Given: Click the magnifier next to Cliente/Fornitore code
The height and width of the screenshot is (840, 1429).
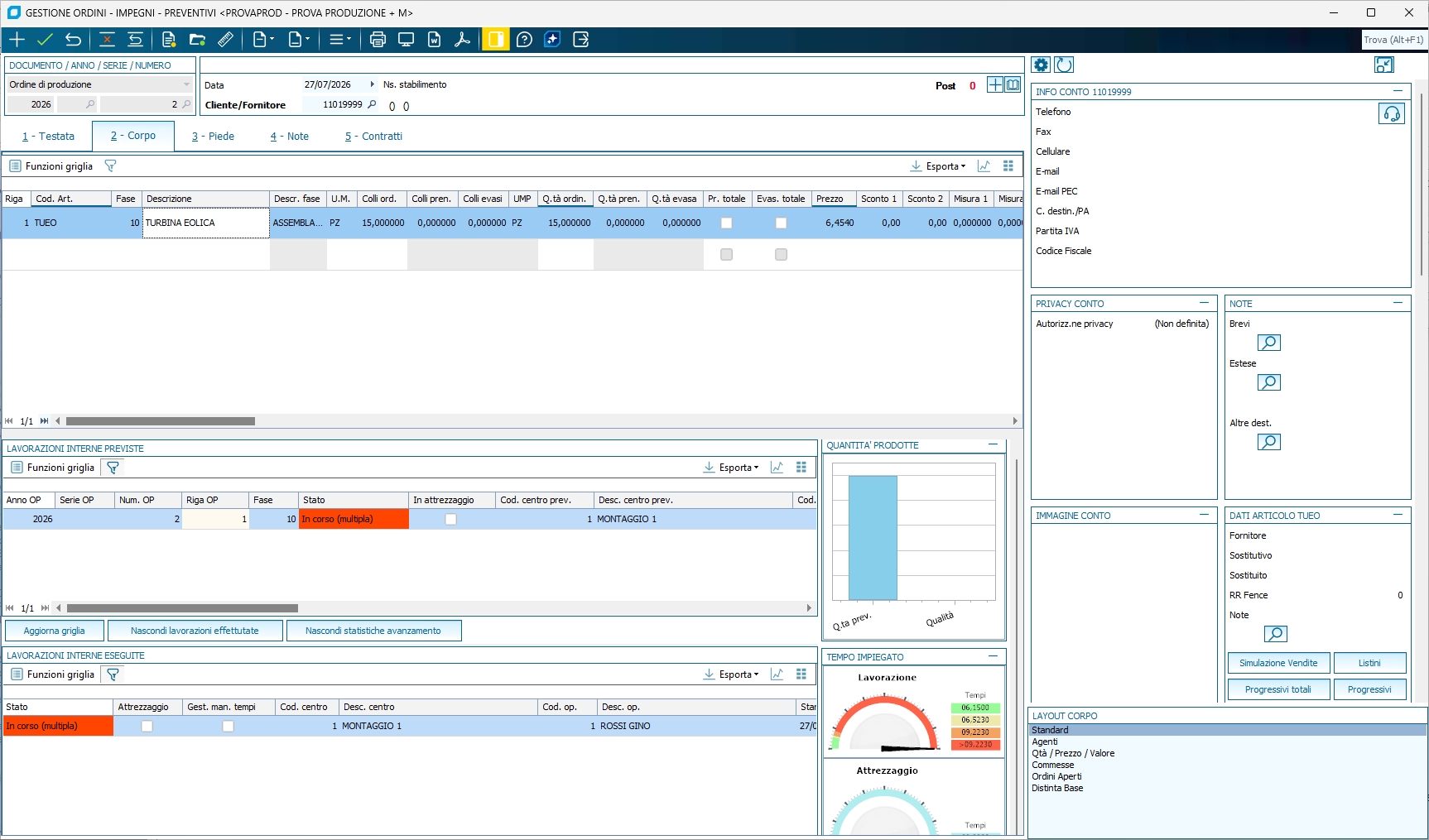Looking at the screenshot, I should (x=372, y=104).
